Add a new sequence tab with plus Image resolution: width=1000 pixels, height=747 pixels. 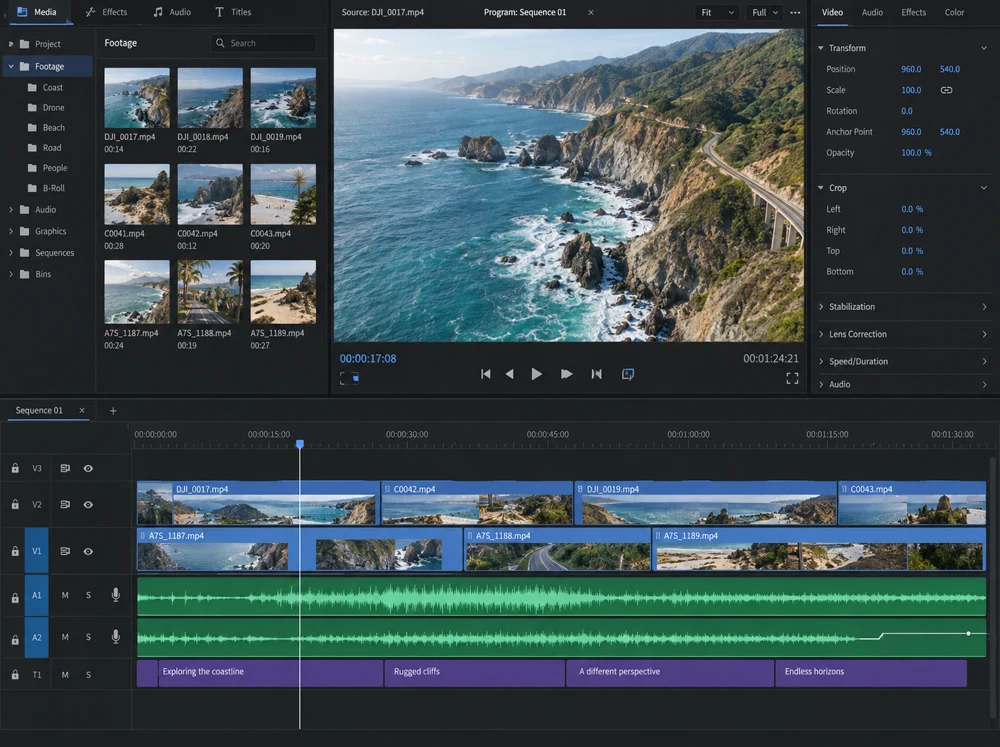click(x=113, y=411)
